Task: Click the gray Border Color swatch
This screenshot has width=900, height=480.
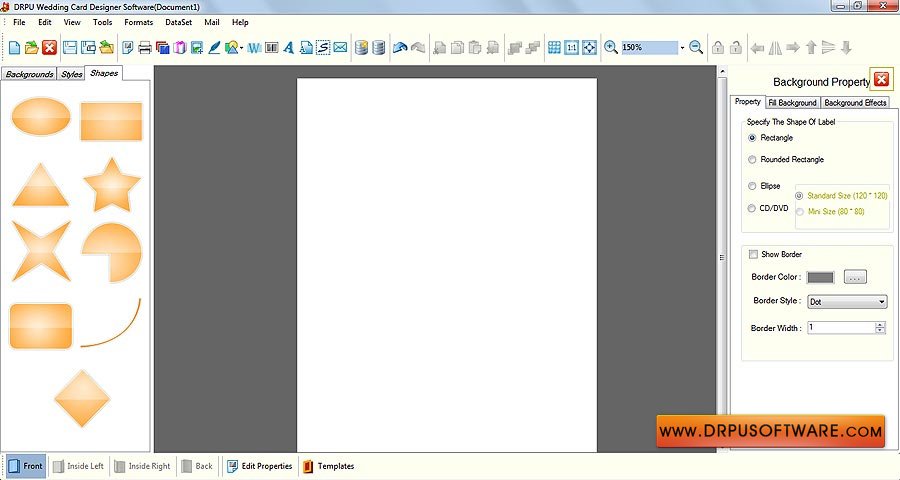Action: click(x=820, y=277)
